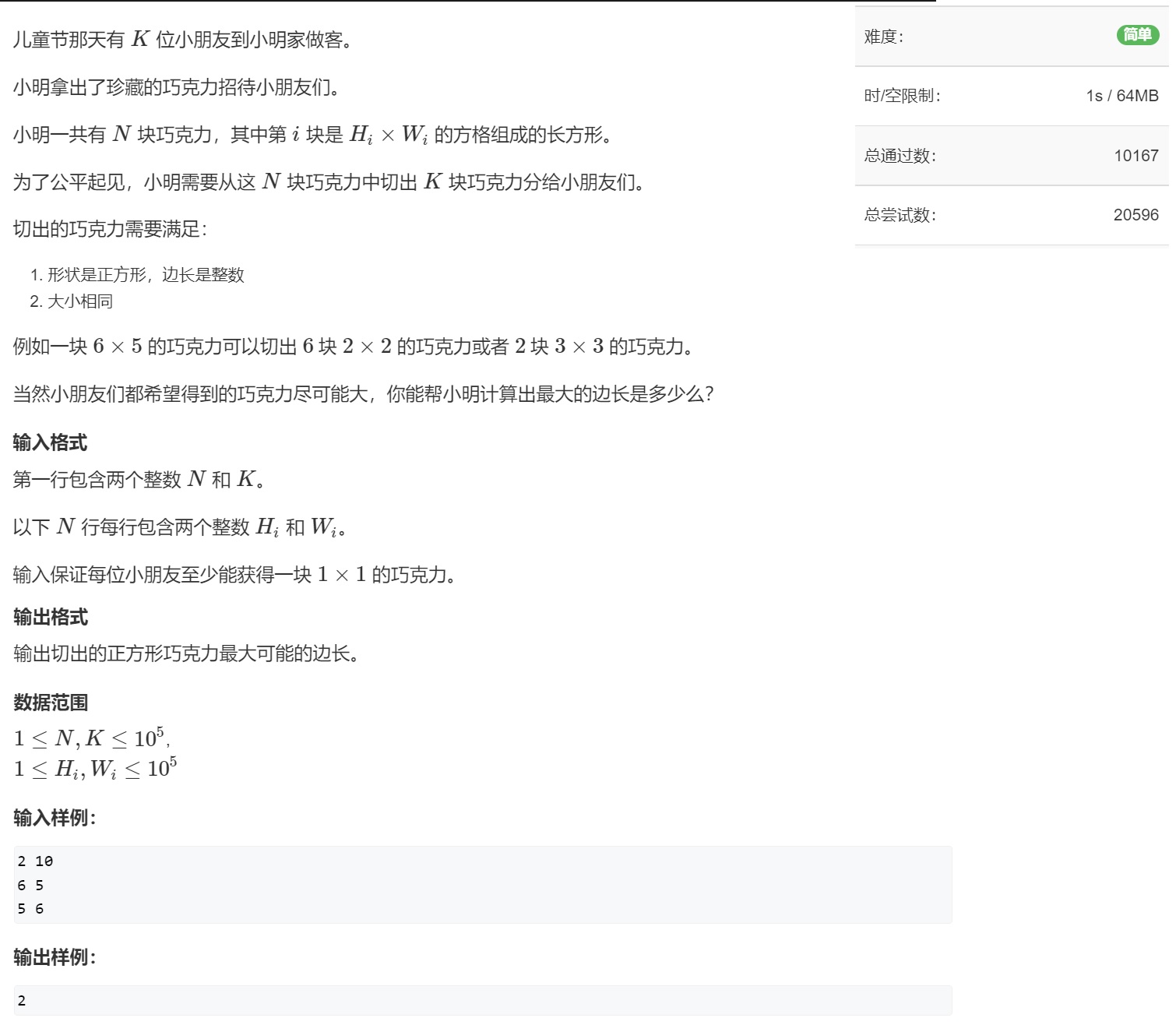The image size is (1176, 1032).
Task: Click the line 以下 N 行每行包含两个整数
Action: (181, 527)
